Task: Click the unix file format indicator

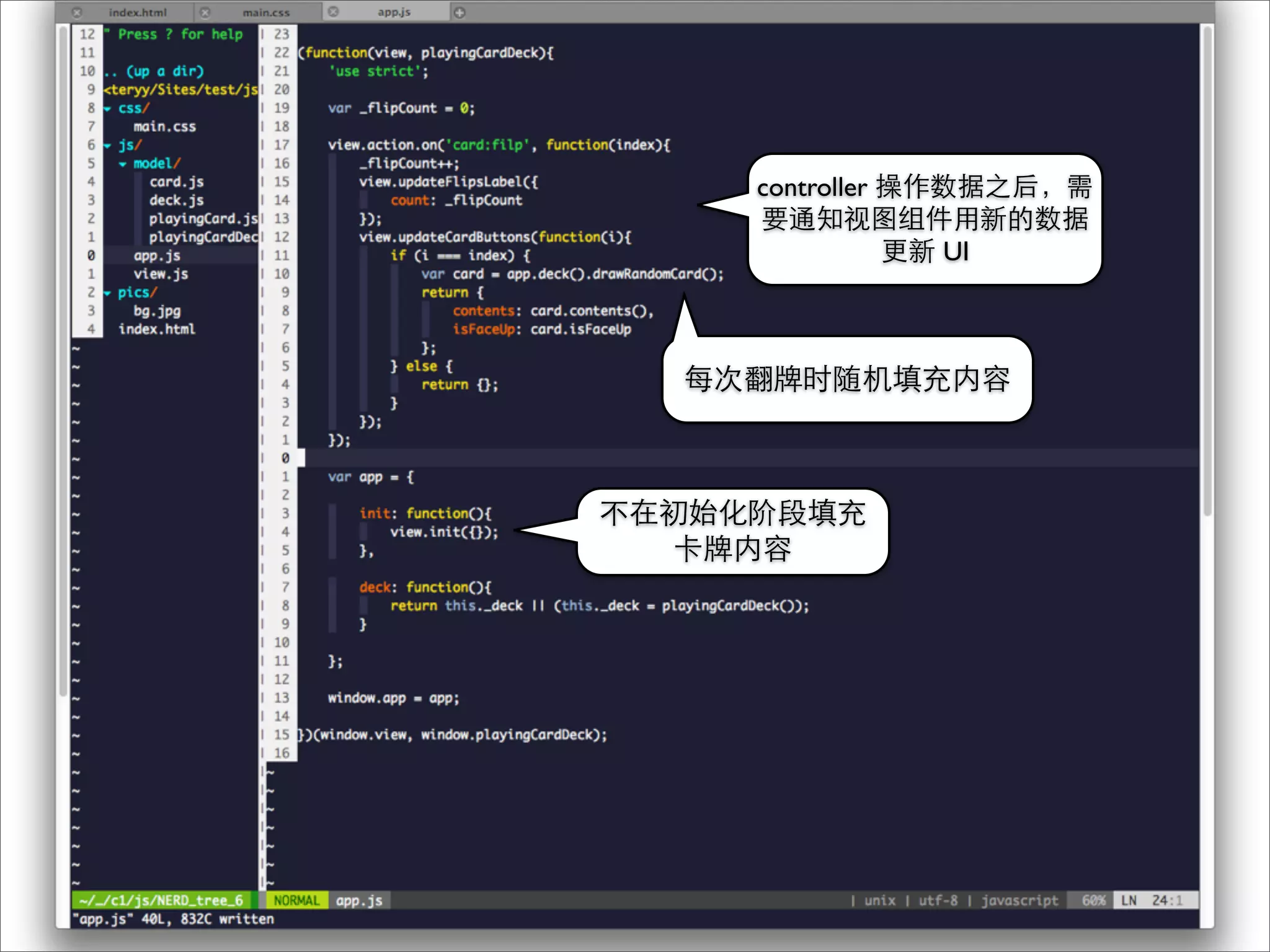Action: pos(880,901)
